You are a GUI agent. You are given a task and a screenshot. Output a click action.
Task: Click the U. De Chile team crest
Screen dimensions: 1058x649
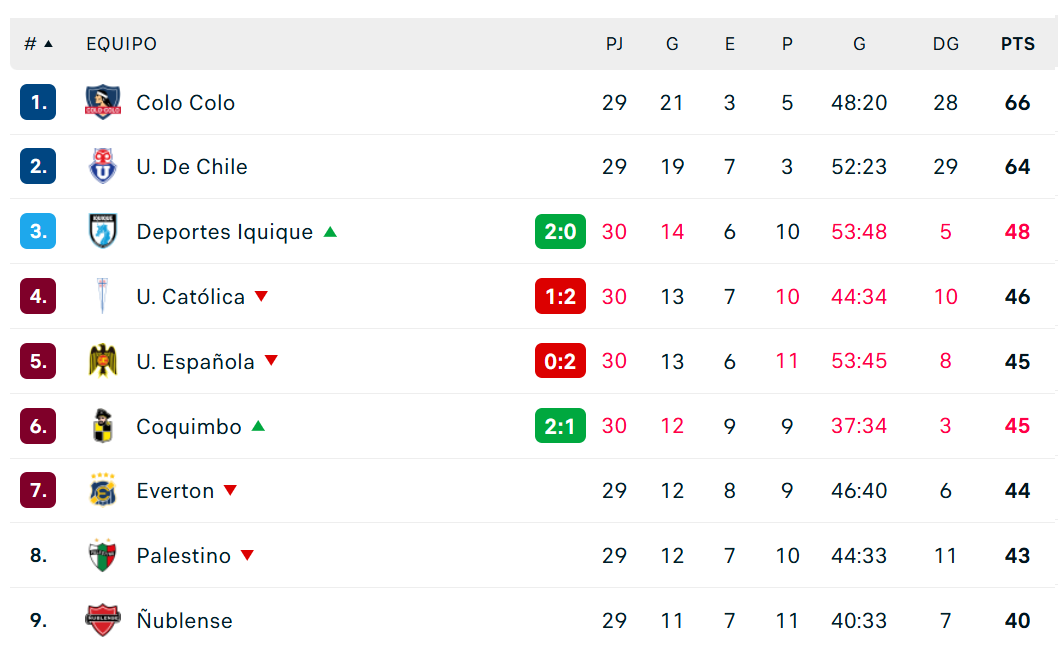click(103, 166)
